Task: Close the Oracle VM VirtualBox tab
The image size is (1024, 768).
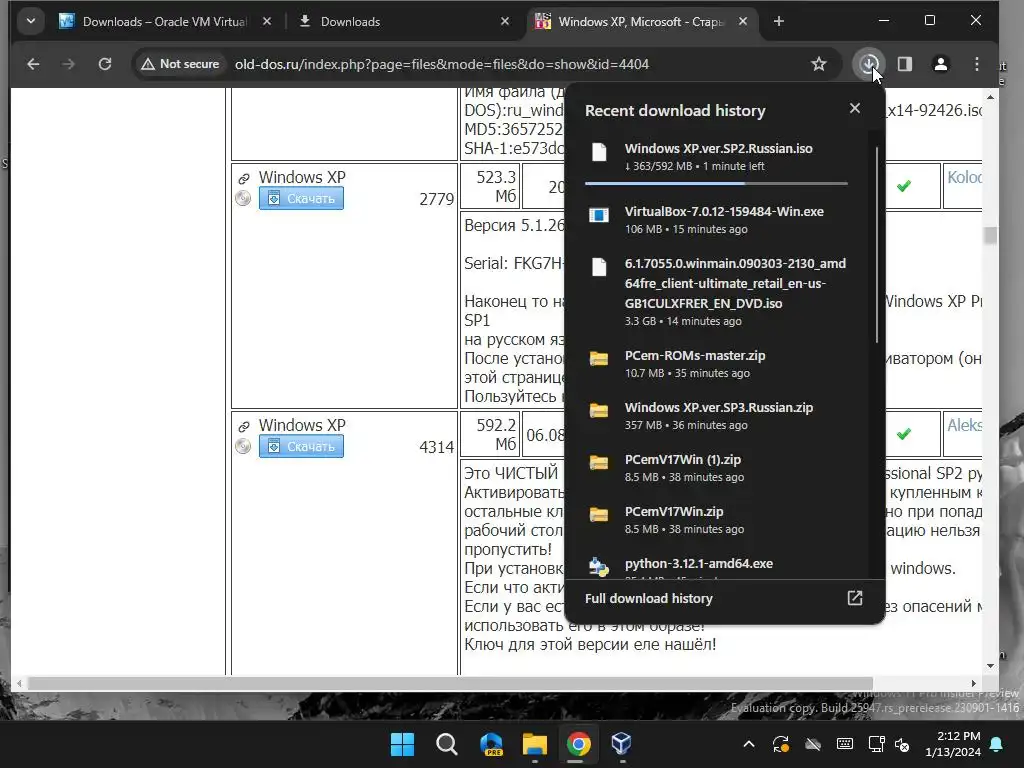Action: tap(266, 22)
